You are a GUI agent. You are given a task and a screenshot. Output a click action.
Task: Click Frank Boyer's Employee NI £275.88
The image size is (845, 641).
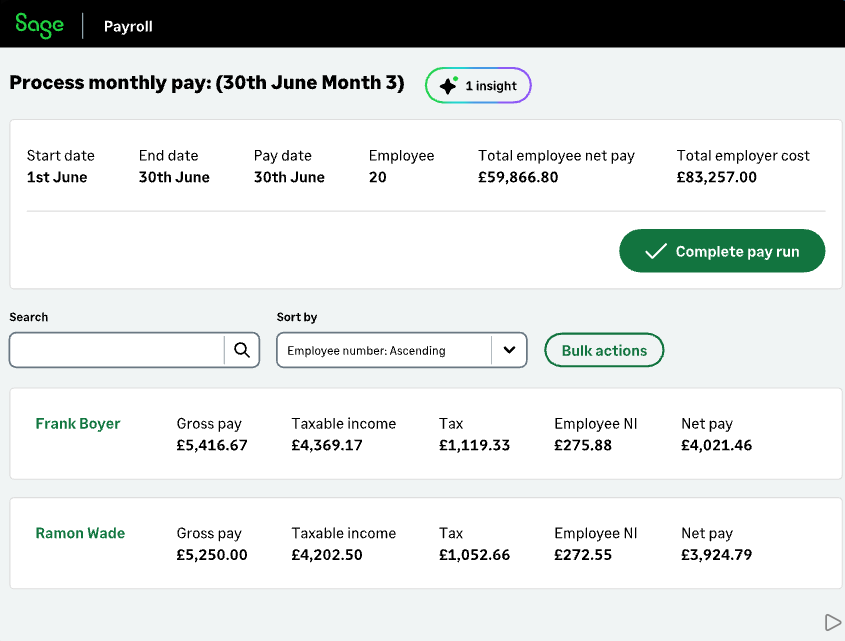click(583, 445)
